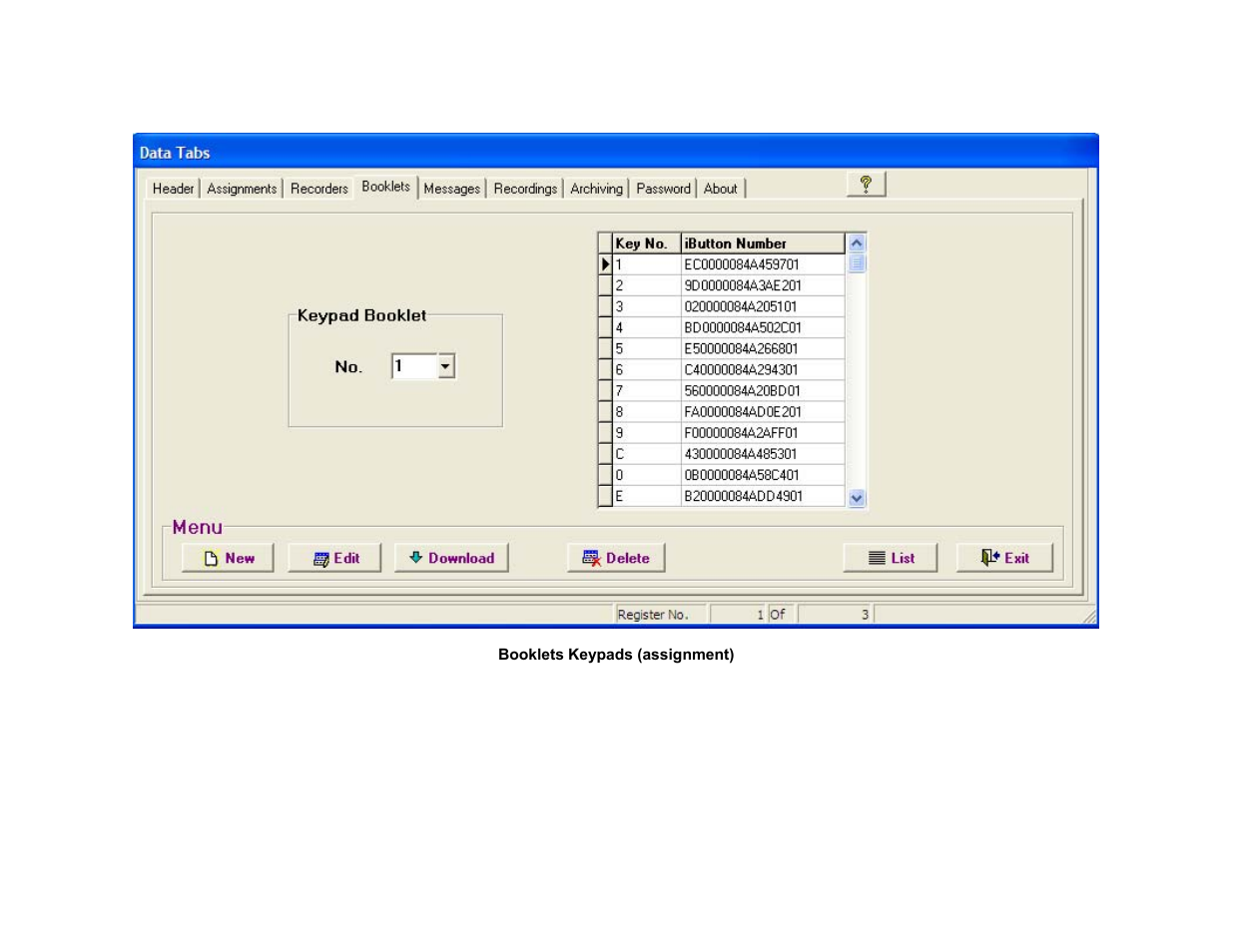Switch to the Header tab
The image size is (1233, 952).
pyautogui.click(x=173, y=189)
